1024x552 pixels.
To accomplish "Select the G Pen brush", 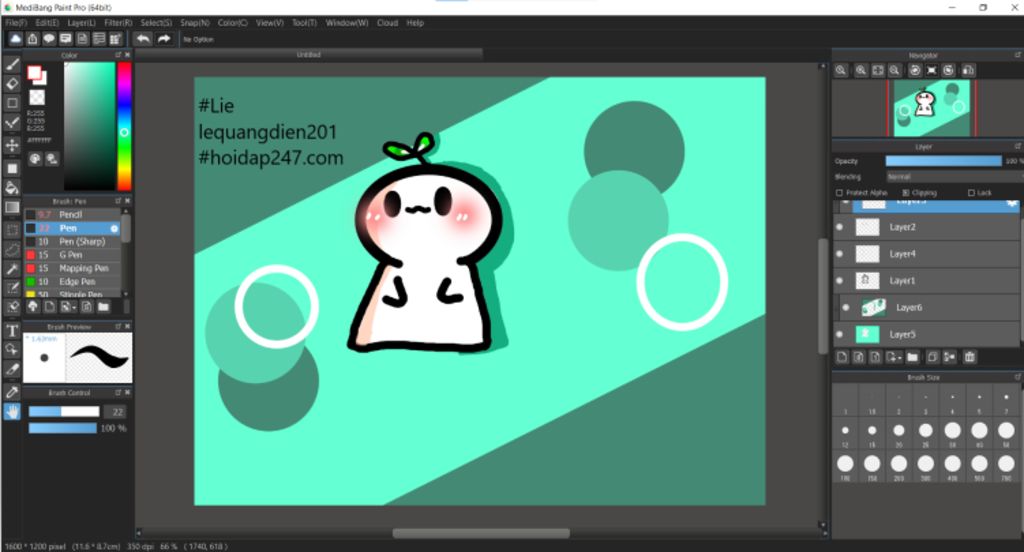I will click(x=72, y=255).
